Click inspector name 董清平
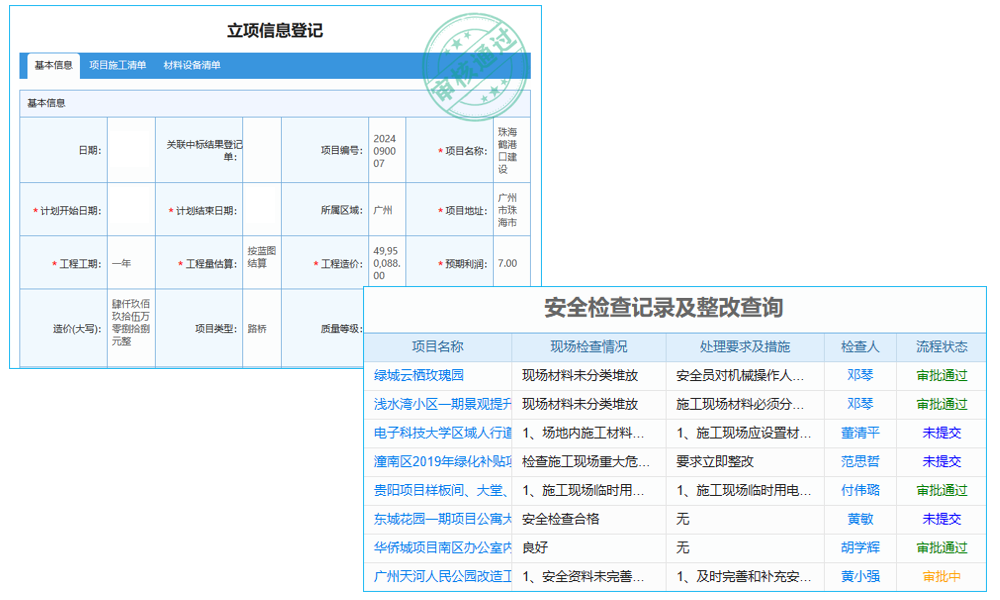The image size is (1000, 600). click(x=862, y=433)
